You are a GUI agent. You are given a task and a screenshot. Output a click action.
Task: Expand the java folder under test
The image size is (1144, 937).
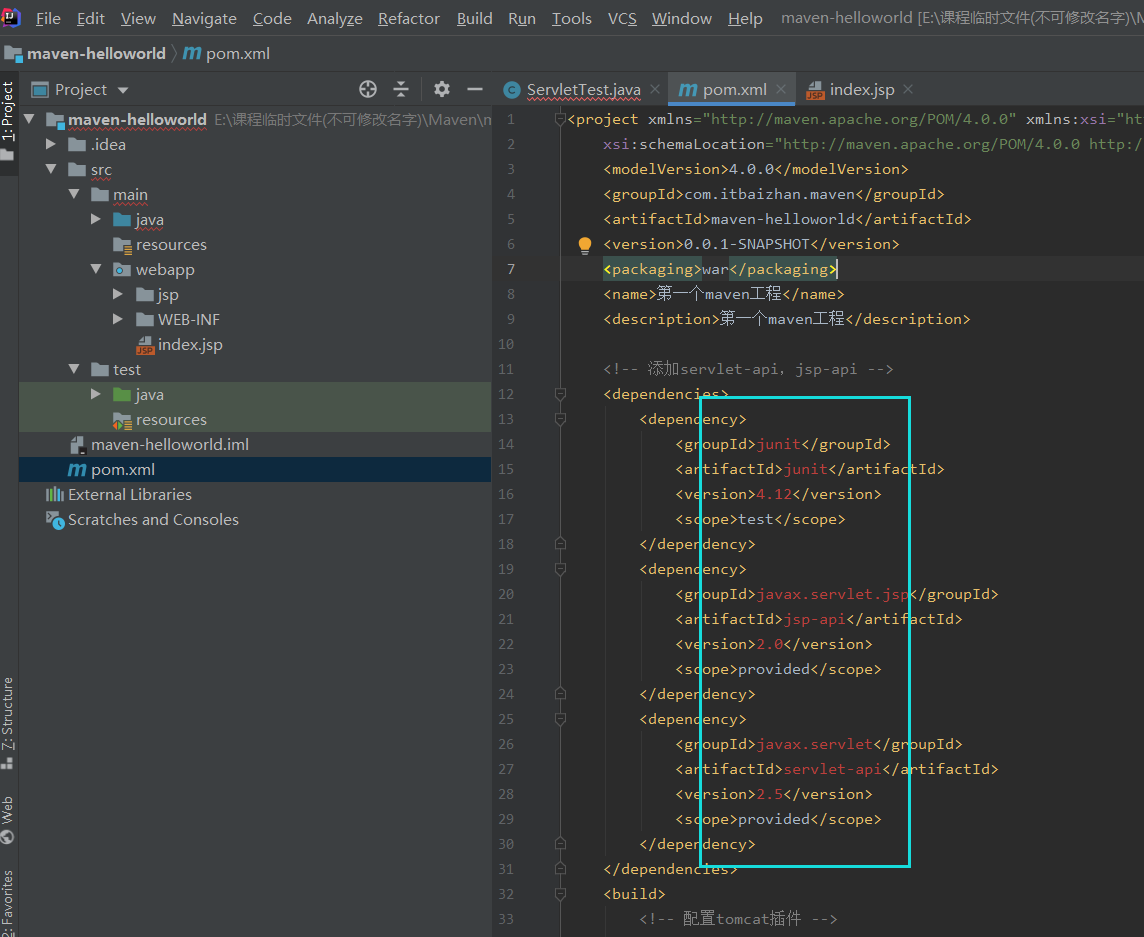tap(96, 394)
